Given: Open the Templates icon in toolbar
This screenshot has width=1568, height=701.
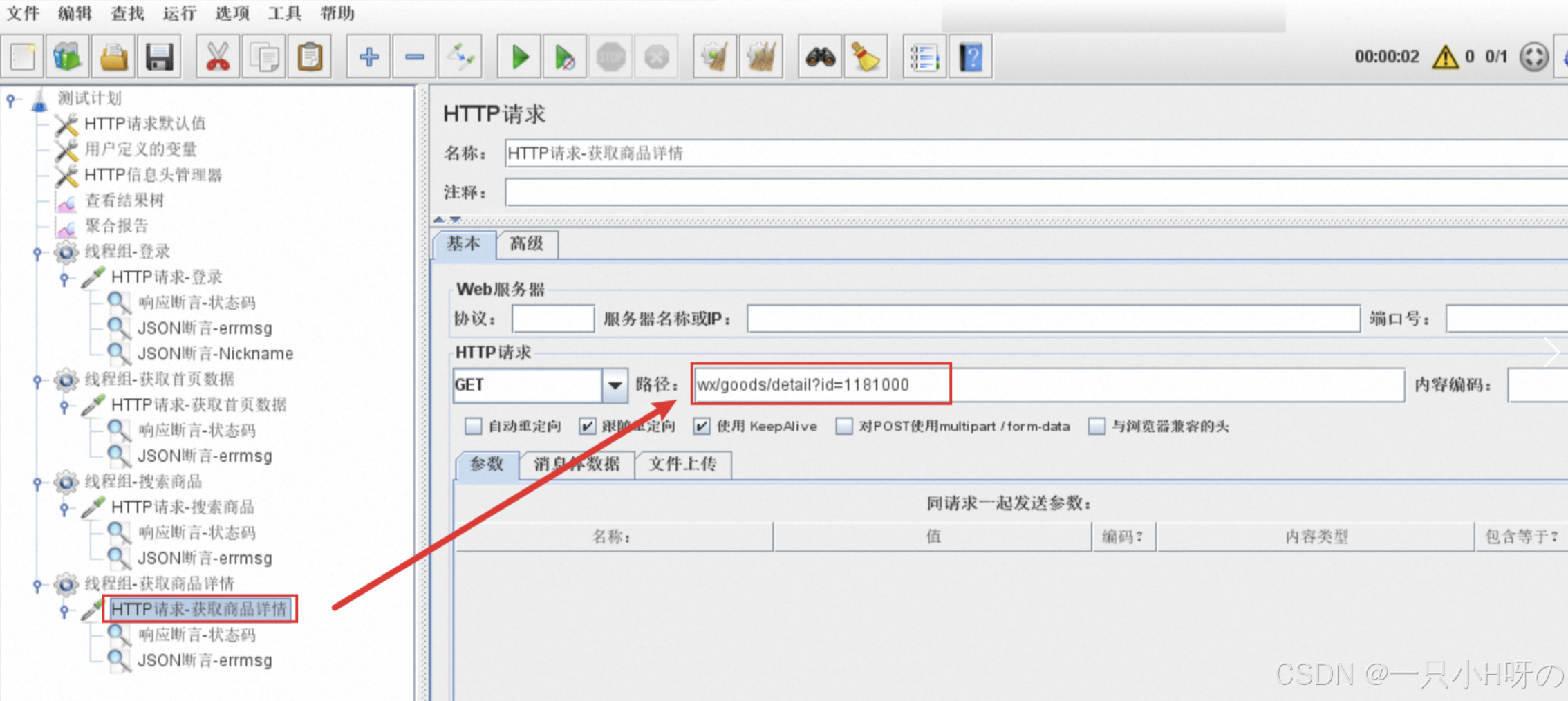Looking at the screenshot, I should (x=68, y=56).
